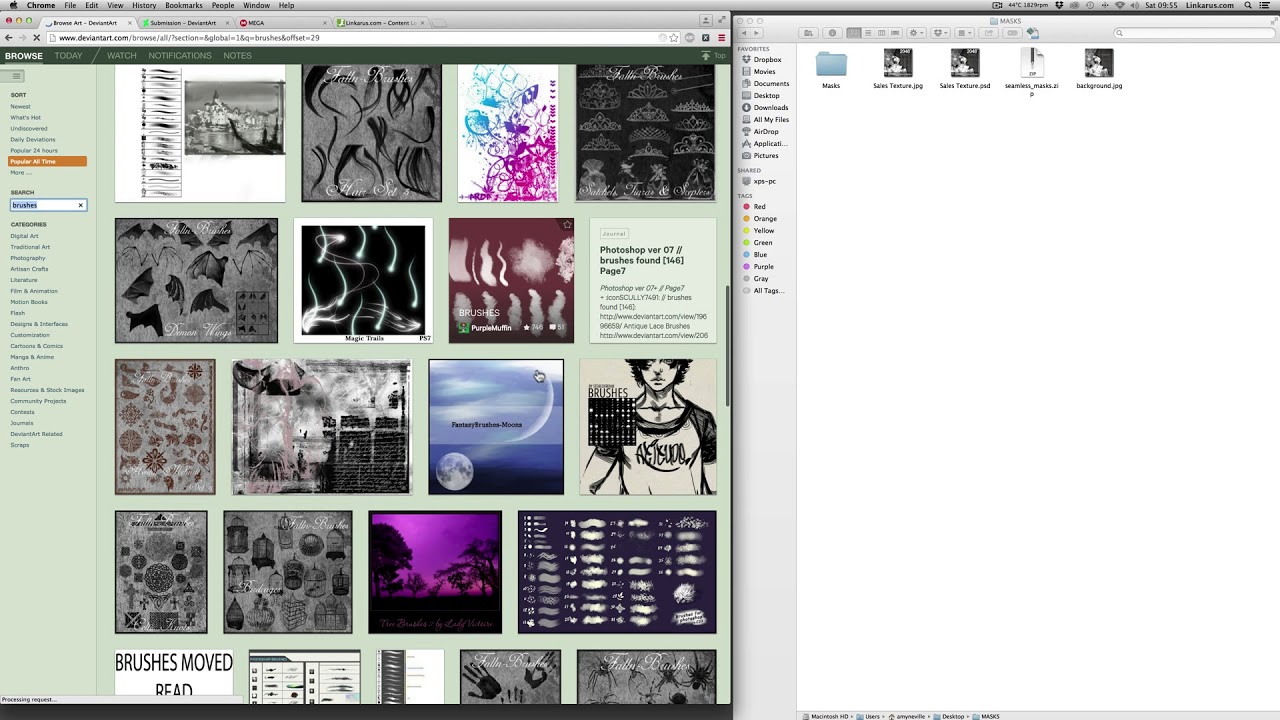This screenshot has height=720, width=1280.
Task: Clear the brushes search with the X
Action: point(81,205)
